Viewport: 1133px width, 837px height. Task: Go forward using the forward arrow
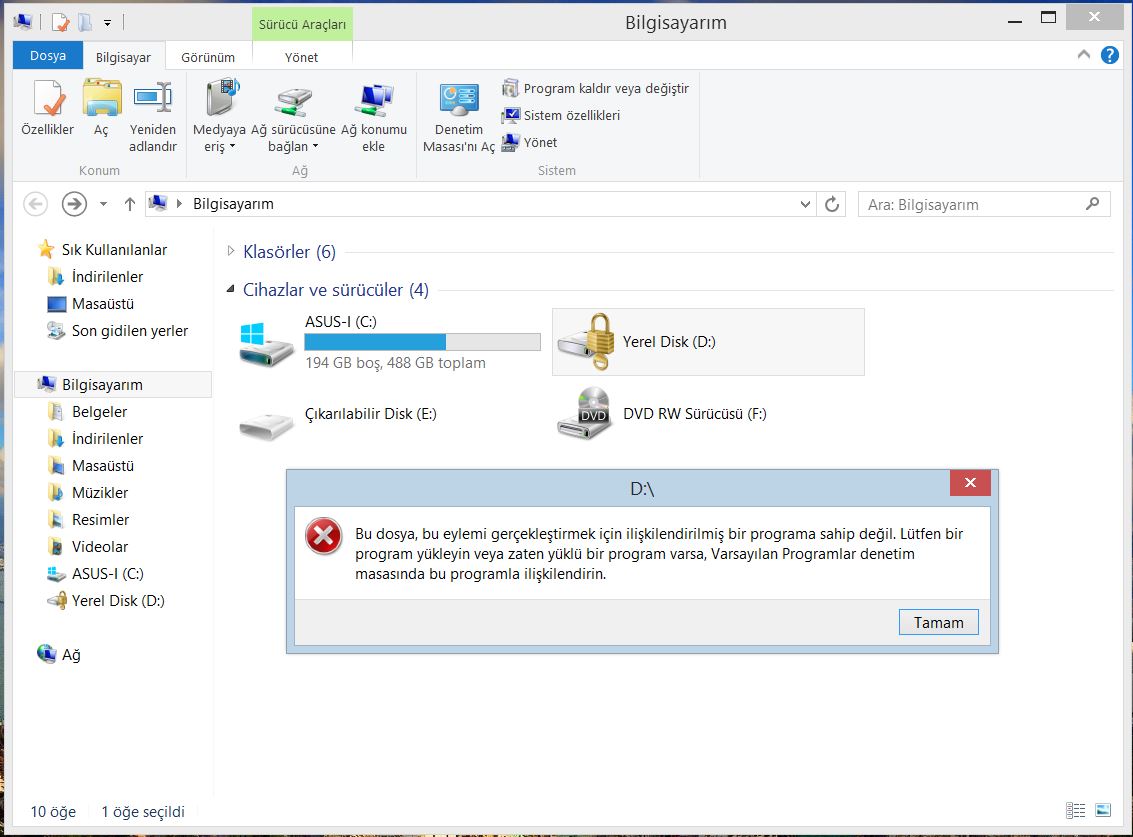click(x=74, y=204)
